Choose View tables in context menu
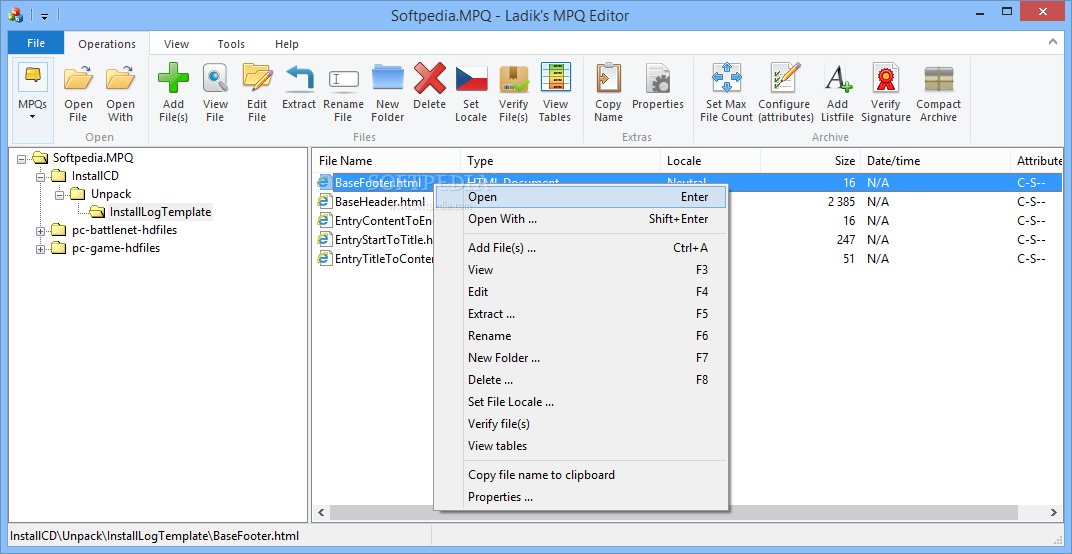Image resolution: width=1072 pixels, height=554 pixels. pos(581,445)
